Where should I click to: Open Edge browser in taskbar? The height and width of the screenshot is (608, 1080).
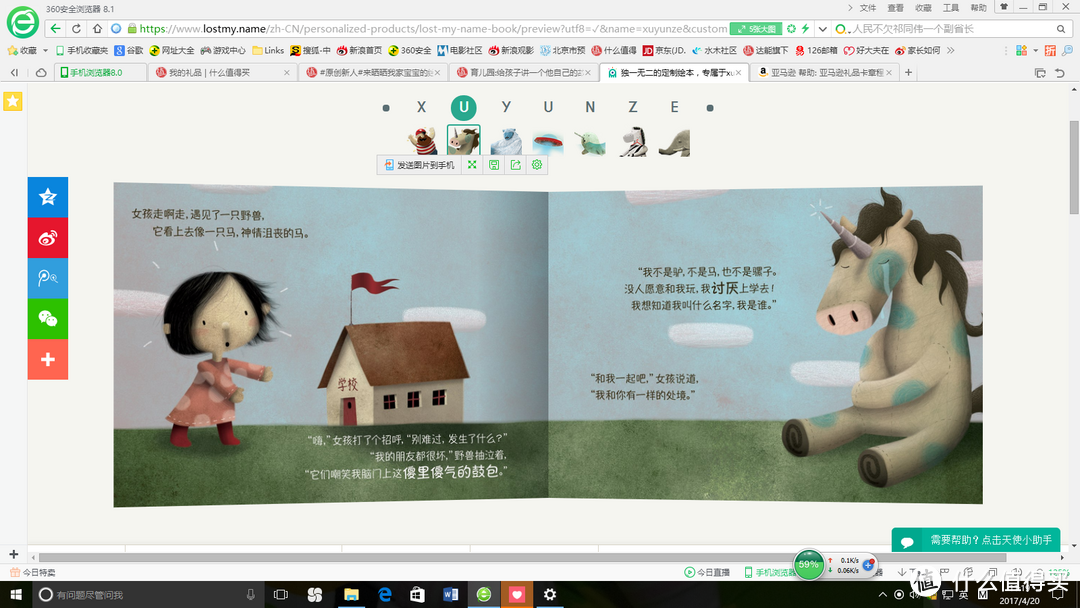(x=385, y=594)
